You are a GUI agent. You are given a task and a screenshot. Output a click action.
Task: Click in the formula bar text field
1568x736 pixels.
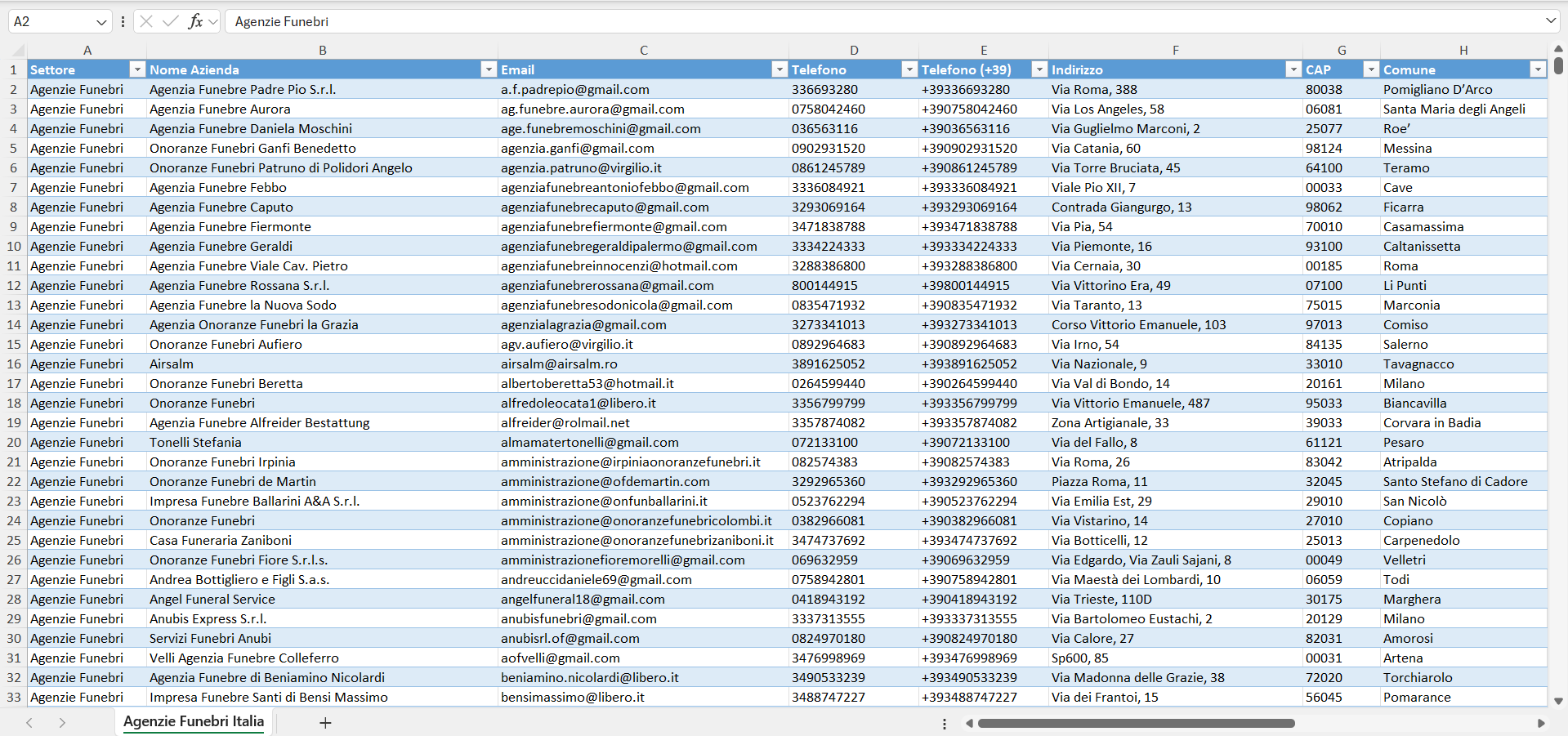point(882,21)
